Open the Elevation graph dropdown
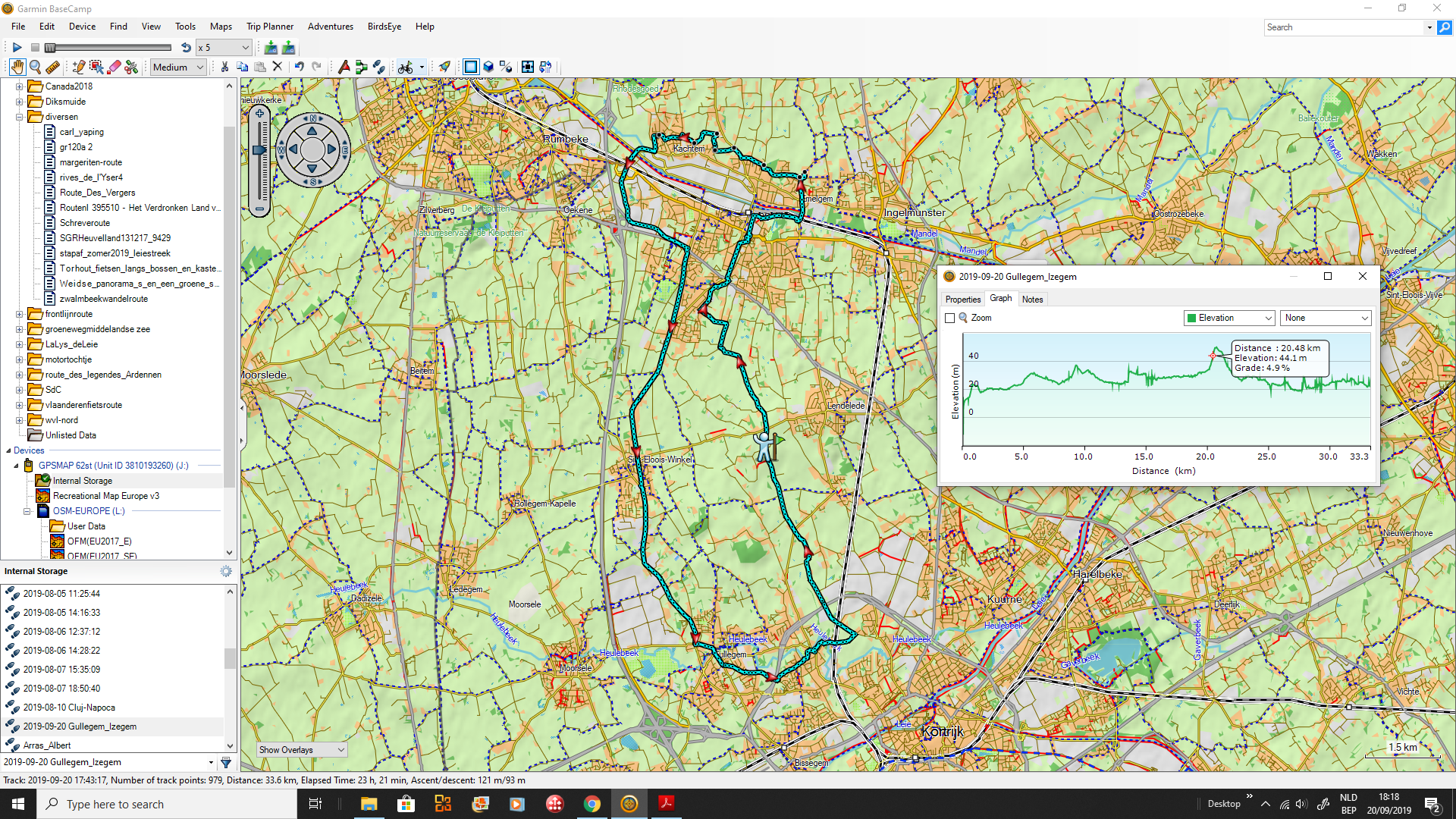This screenshot has width=1456, height=819. (1229, 318)
